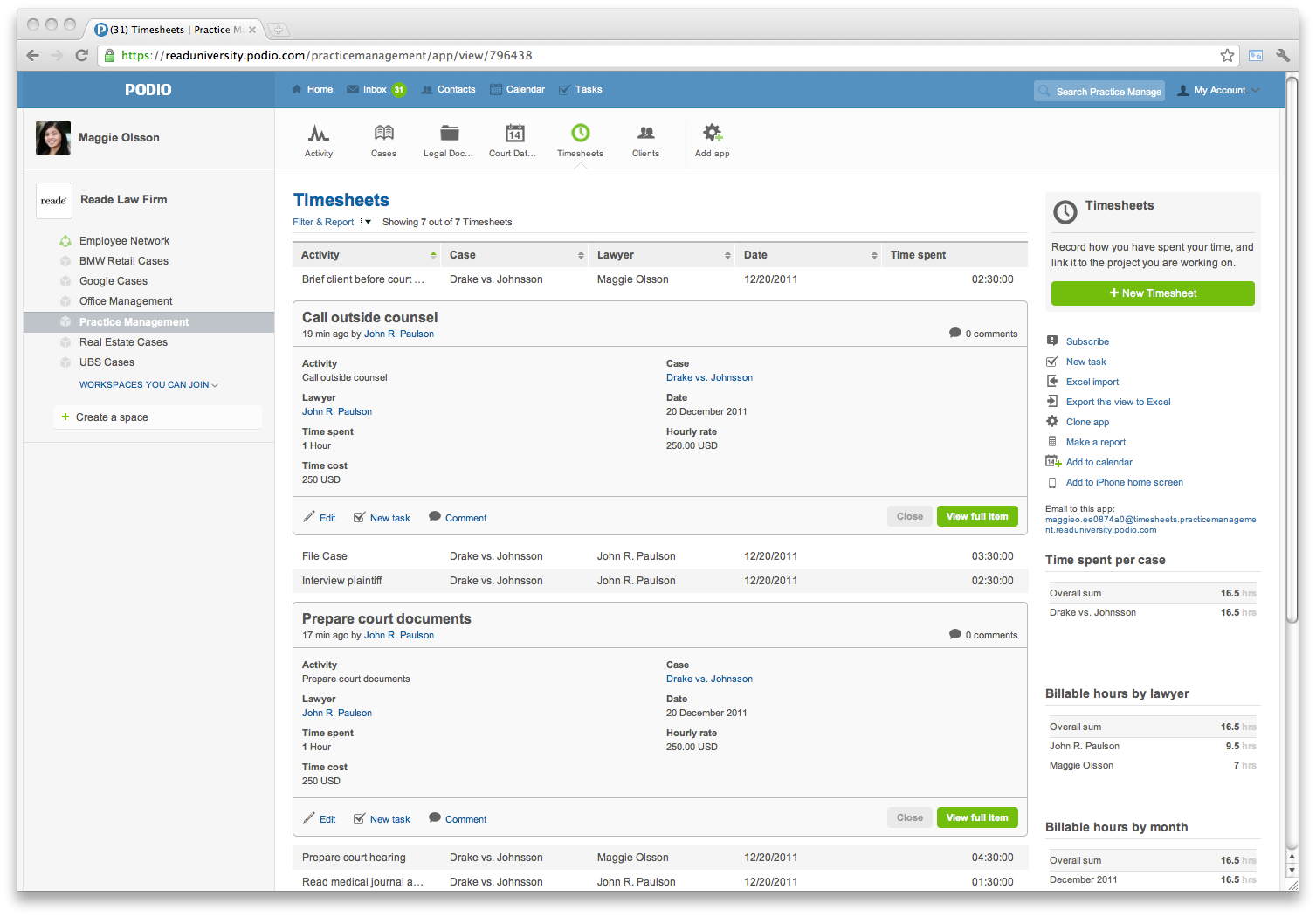Screen dimensions: 1316x917
Task: View full item for Prepare court documents
Action: click(976, 817)
